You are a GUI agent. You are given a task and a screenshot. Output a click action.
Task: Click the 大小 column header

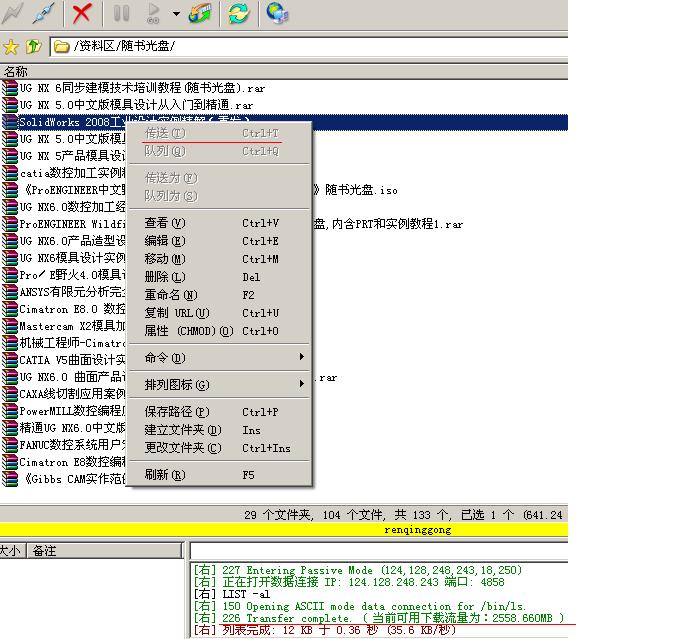tap(13, 551)
